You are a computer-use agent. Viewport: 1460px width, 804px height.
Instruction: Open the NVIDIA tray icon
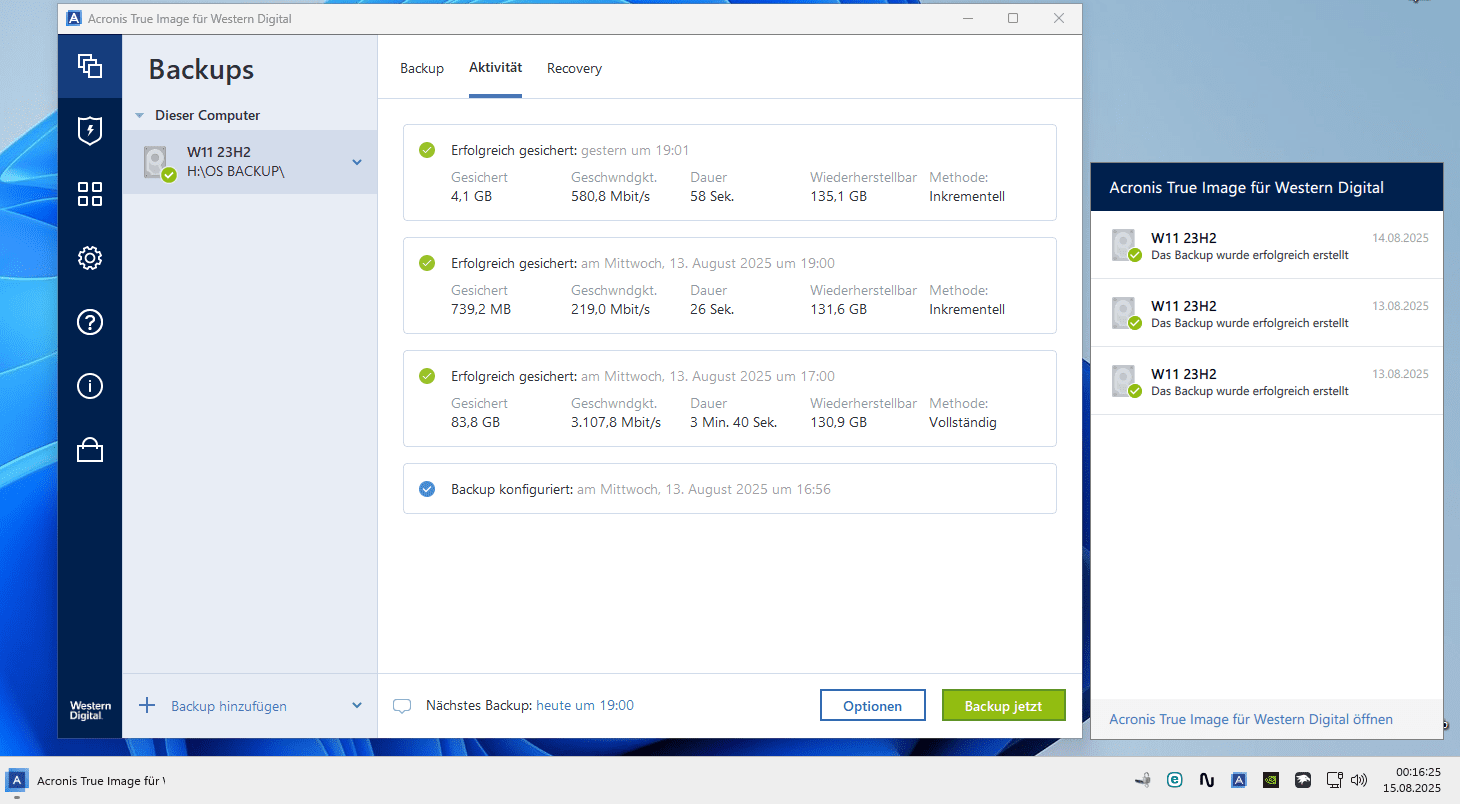click(1270, 780)
